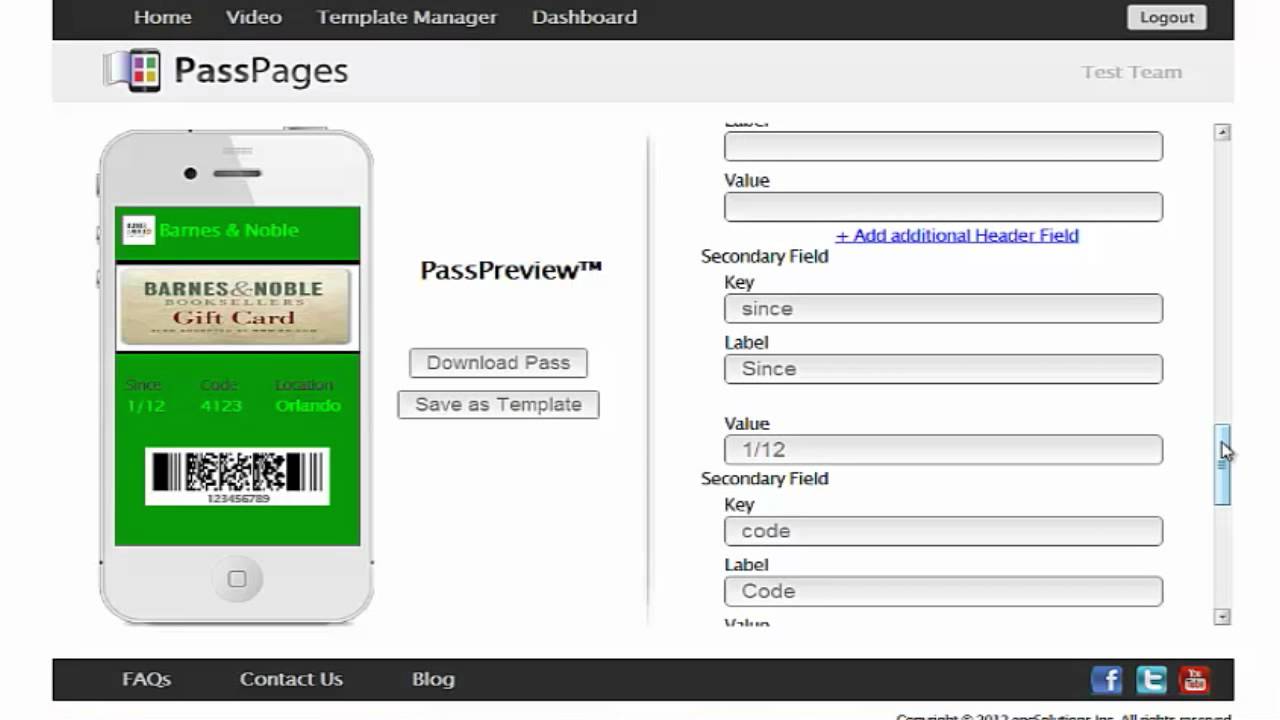Click Download Pass button

[x=498, y=363]
